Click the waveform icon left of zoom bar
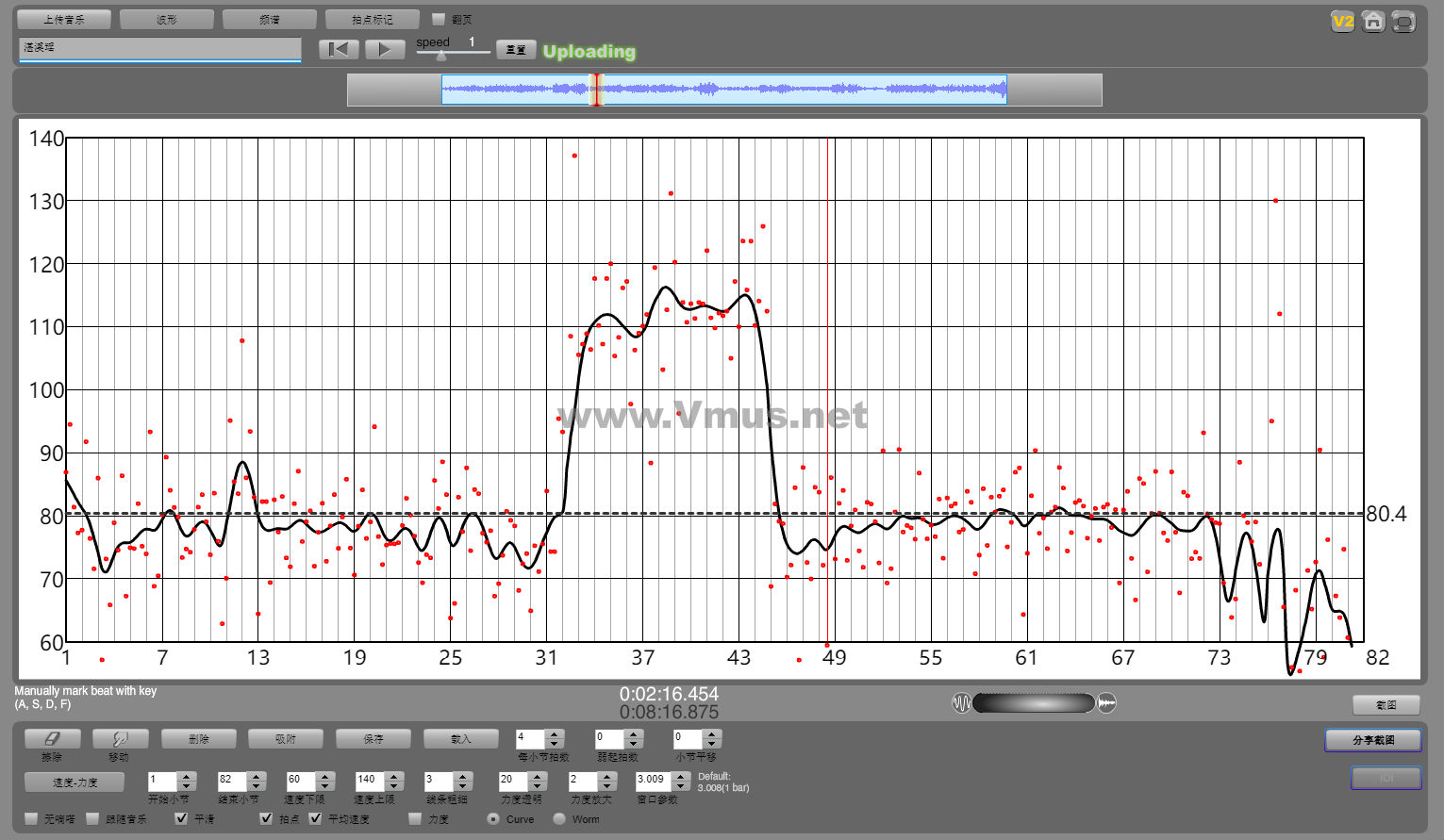This screenshot has height=840, width=1444. [961, 703]
